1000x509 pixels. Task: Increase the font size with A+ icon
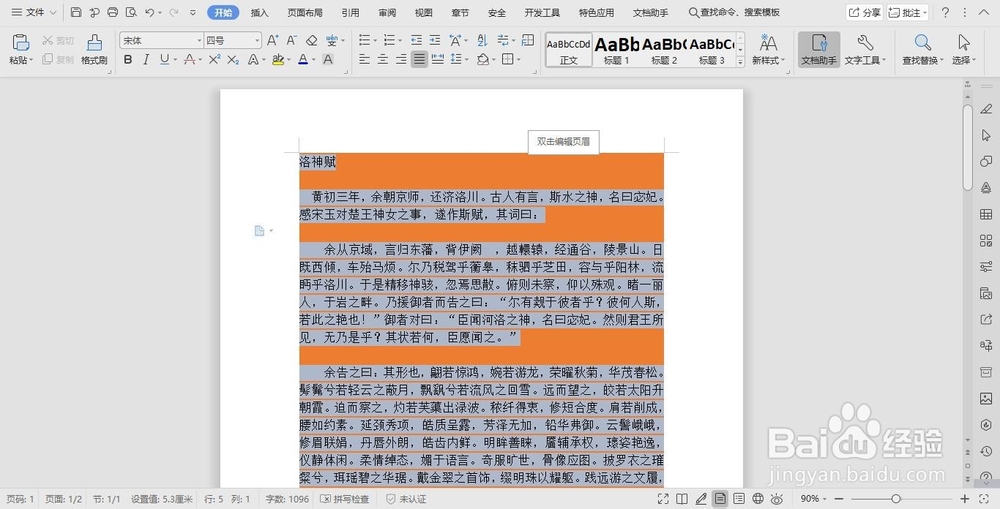[x=272, y=40]
